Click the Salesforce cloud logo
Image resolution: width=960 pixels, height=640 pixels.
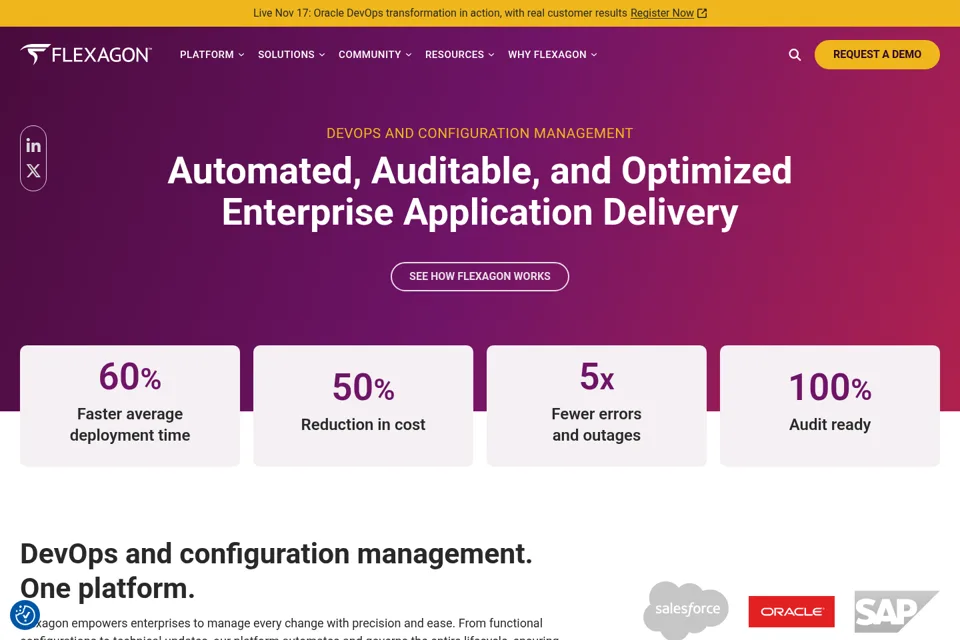click(x=686, y=610)
